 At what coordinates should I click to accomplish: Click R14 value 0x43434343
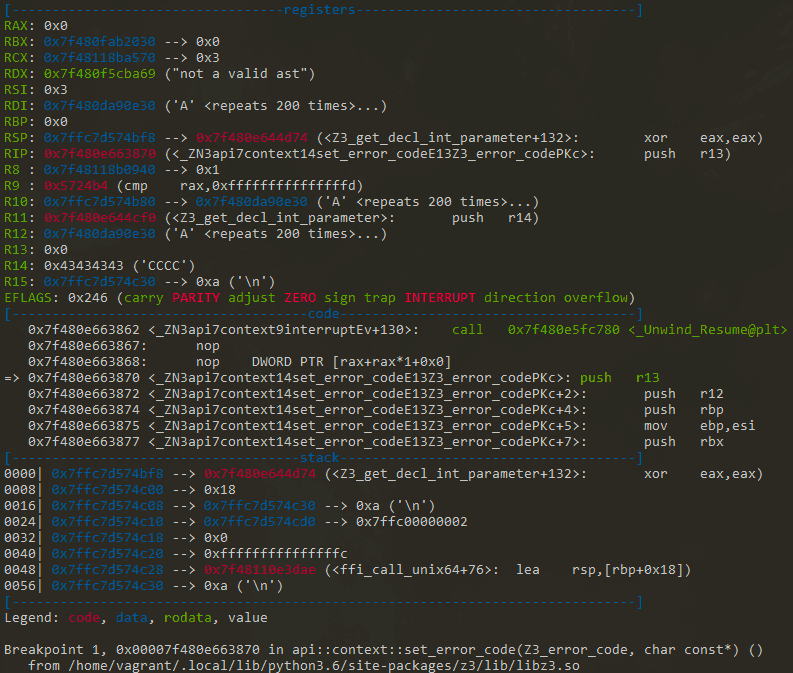tap(83, 265)
